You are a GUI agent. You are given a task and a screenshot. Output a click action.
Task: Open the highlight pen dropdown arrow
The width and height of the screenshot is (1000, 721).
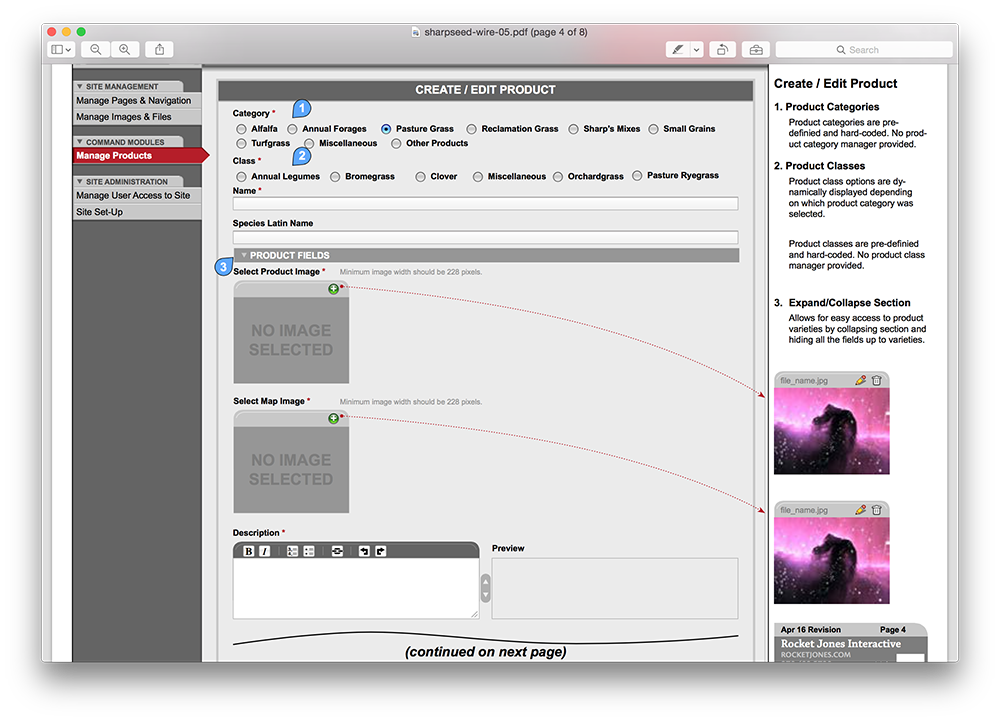coord(697,49)
